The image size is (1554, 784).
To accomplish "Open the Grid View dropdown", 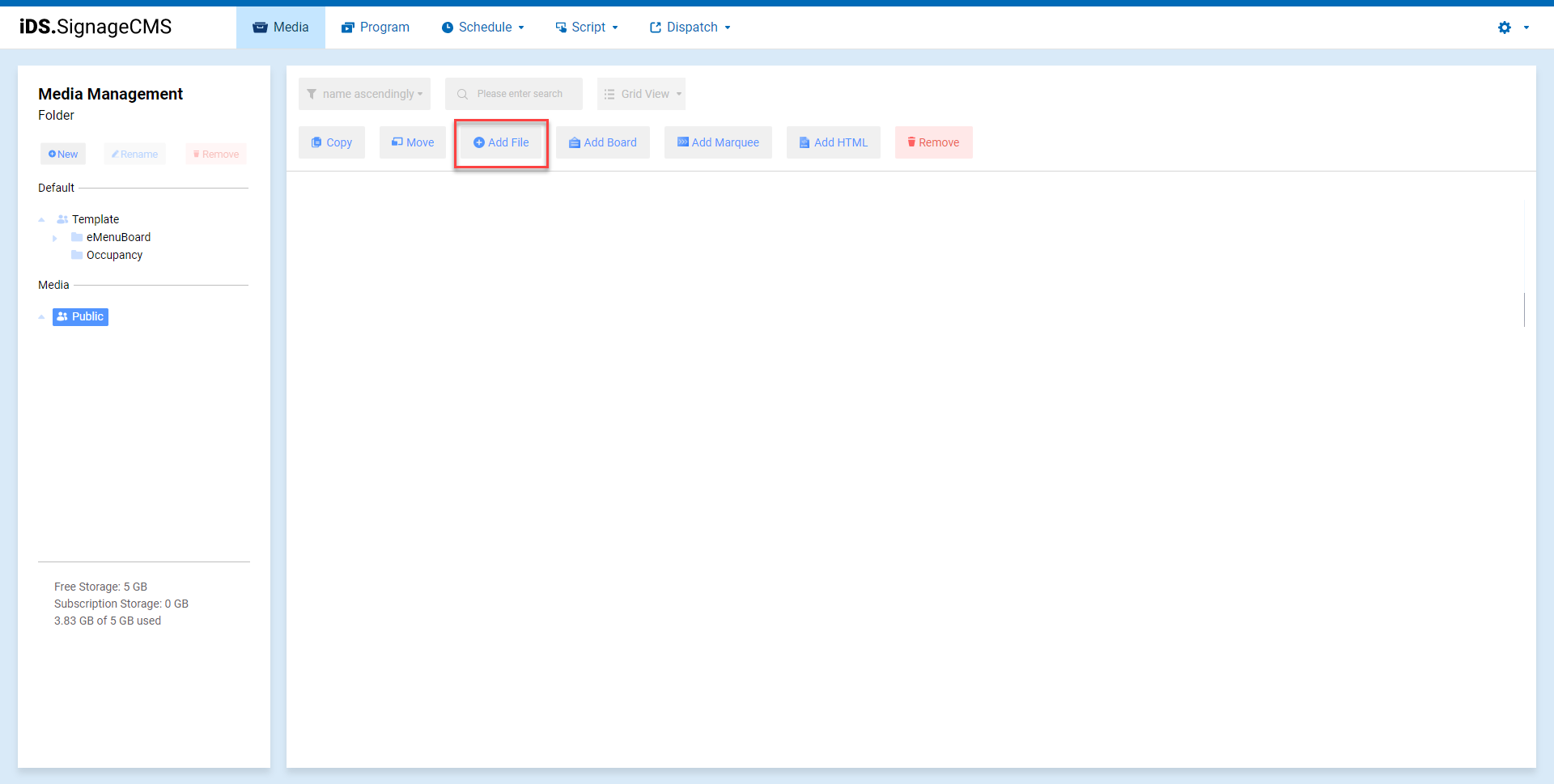I will tap(641, 94).
